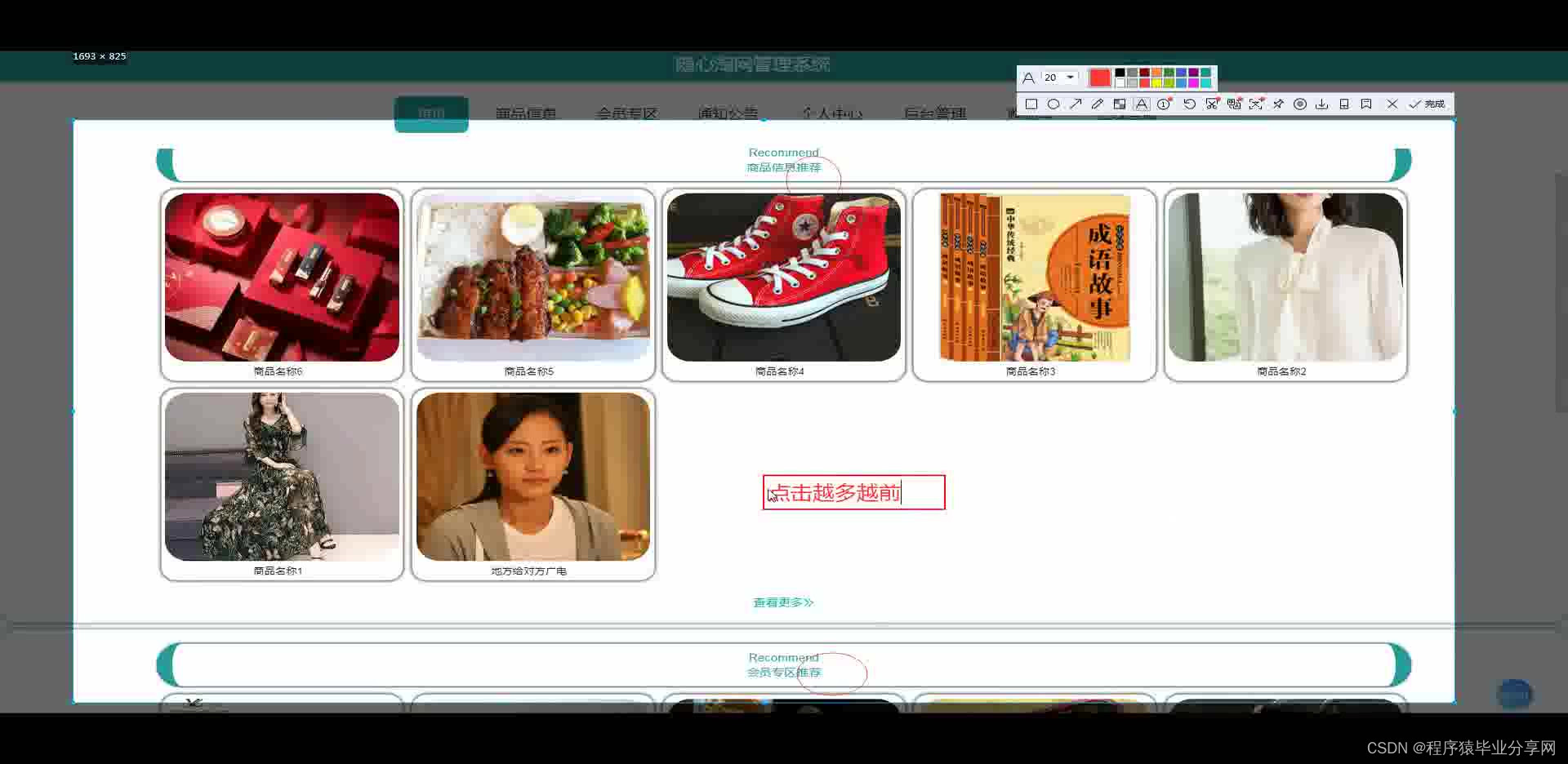Click the 商品信息推荐 section heading
The width and height of the screenshot is (1568, 764).
[x=783, y=167]
